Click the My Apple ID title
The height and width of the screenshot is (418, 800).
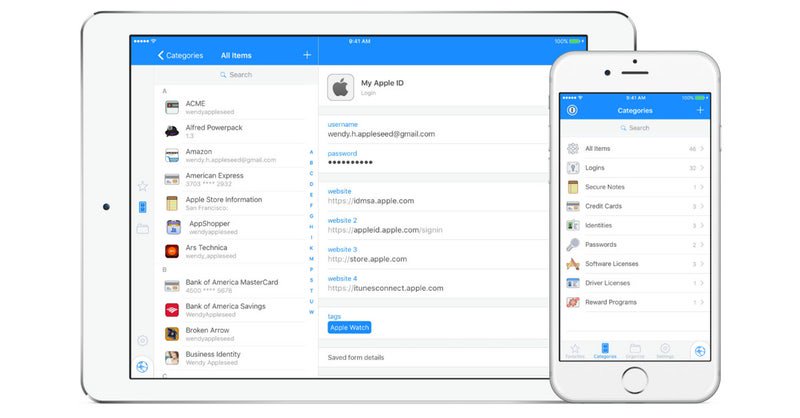(x=382, y=83)
